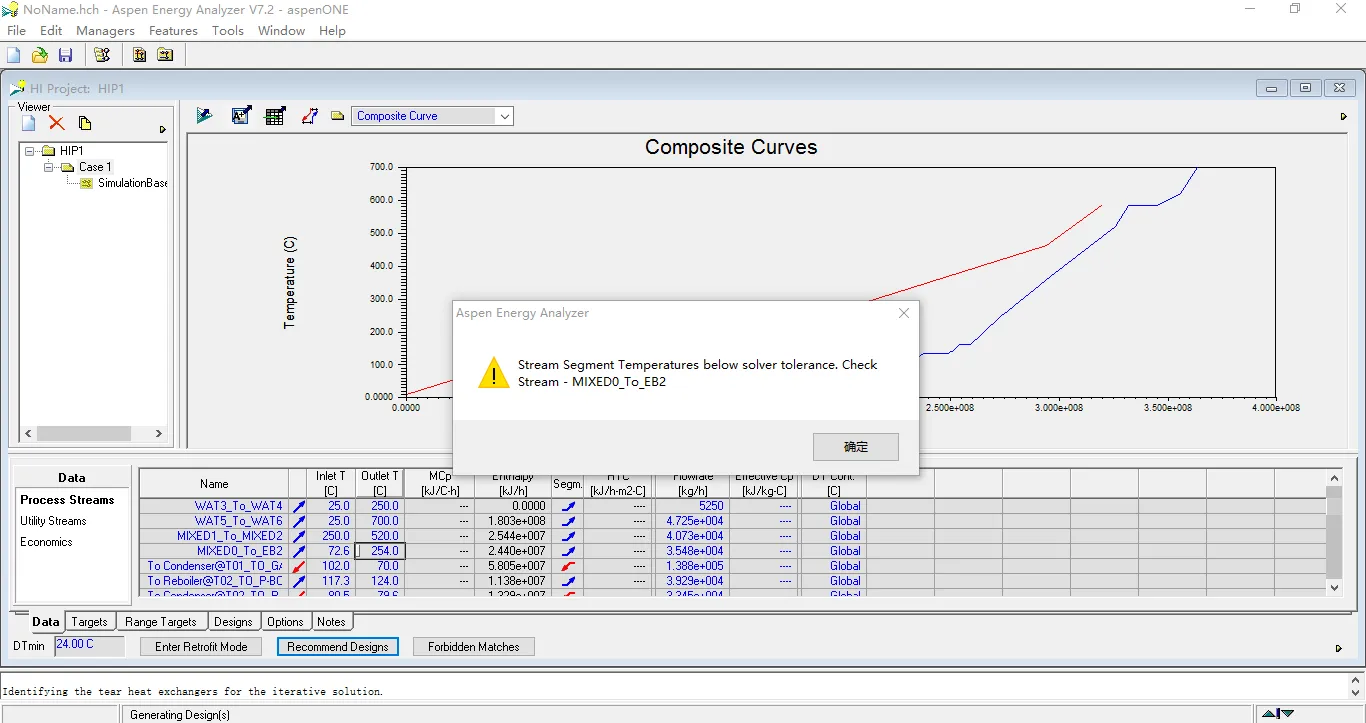The height and width of the screenshot is (723, 1366).
Task: Open the Composite Curve dropdown
Action: tap(504, 116)
